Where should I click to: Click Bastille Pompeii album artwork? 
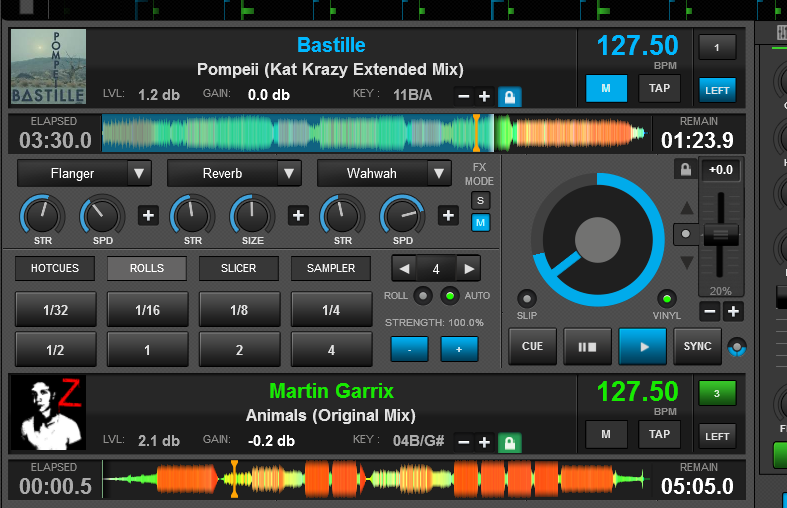tap(48, 66)
